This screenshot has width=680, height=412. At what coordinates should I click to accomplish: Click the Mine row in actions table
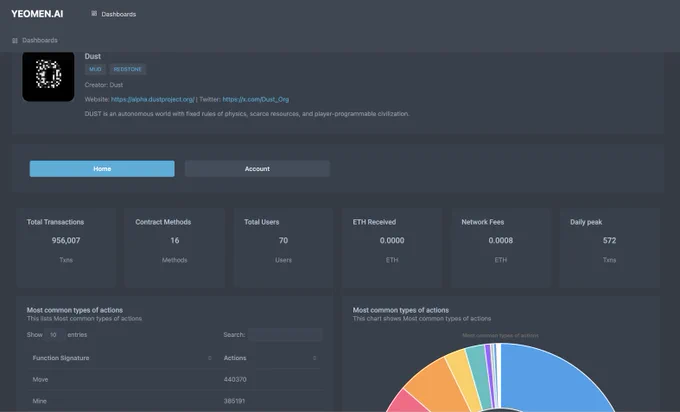point(175,401)
